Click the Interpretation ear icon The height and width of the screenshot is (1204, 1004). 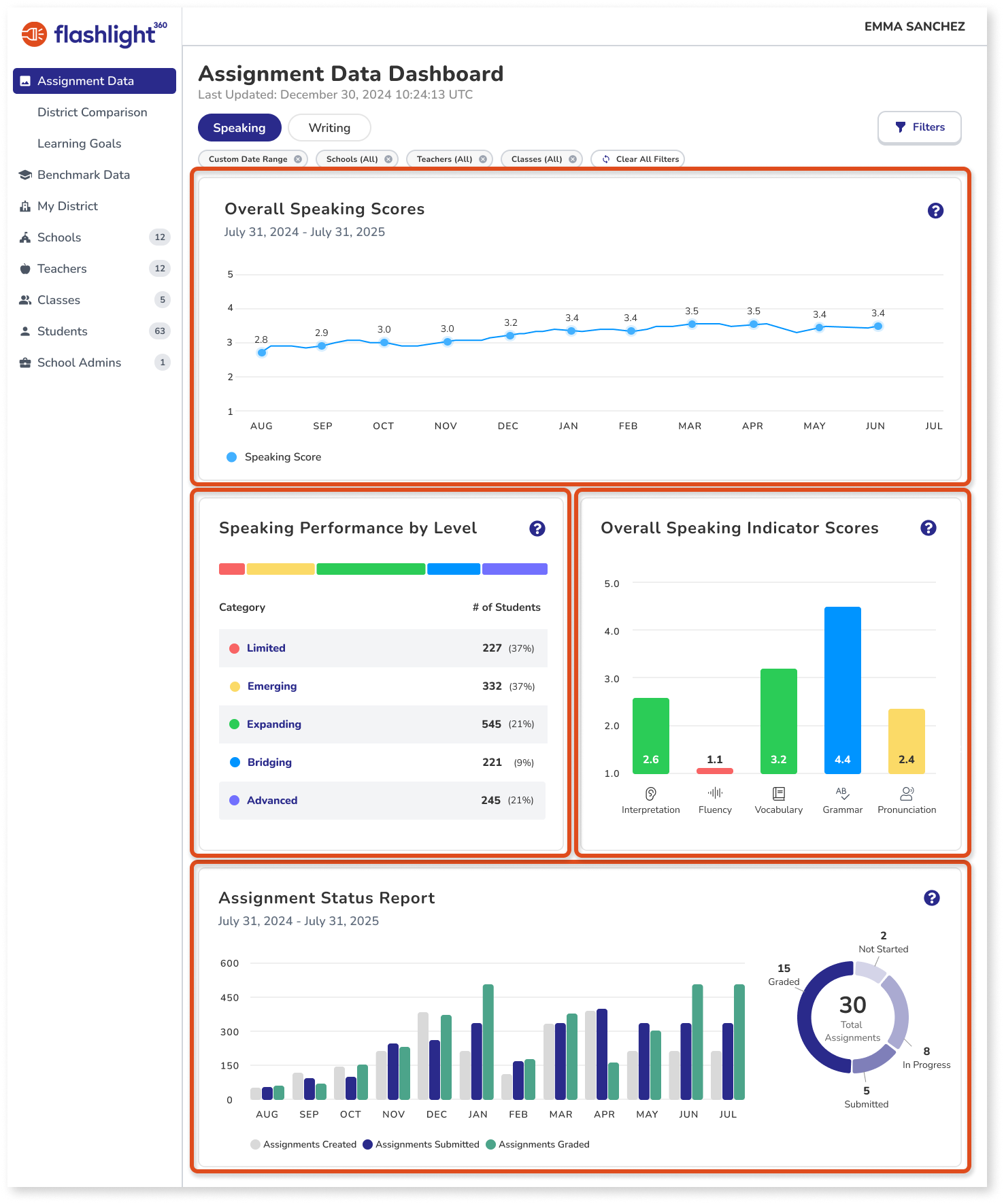651,793
